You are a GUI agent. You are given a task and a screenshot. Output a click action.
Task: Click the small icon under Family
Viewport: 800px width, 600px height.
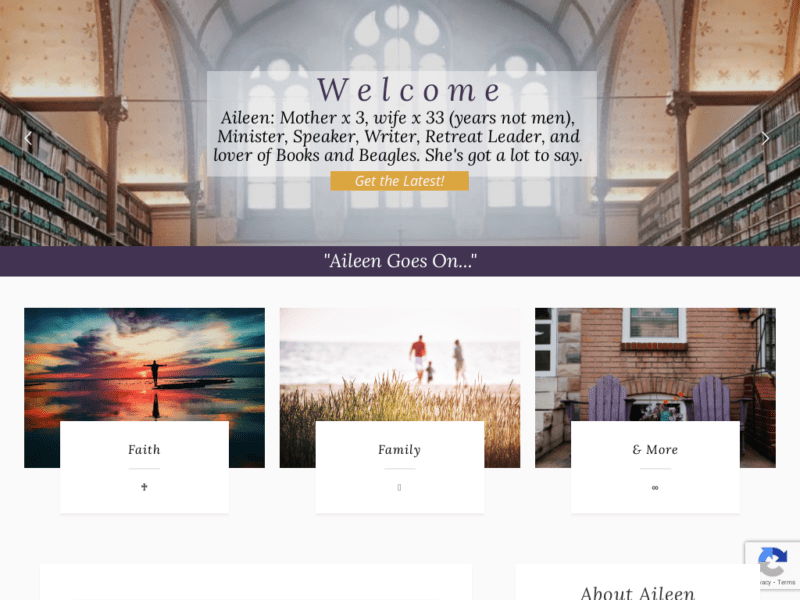pyautogui.click(x=399, y=488)
